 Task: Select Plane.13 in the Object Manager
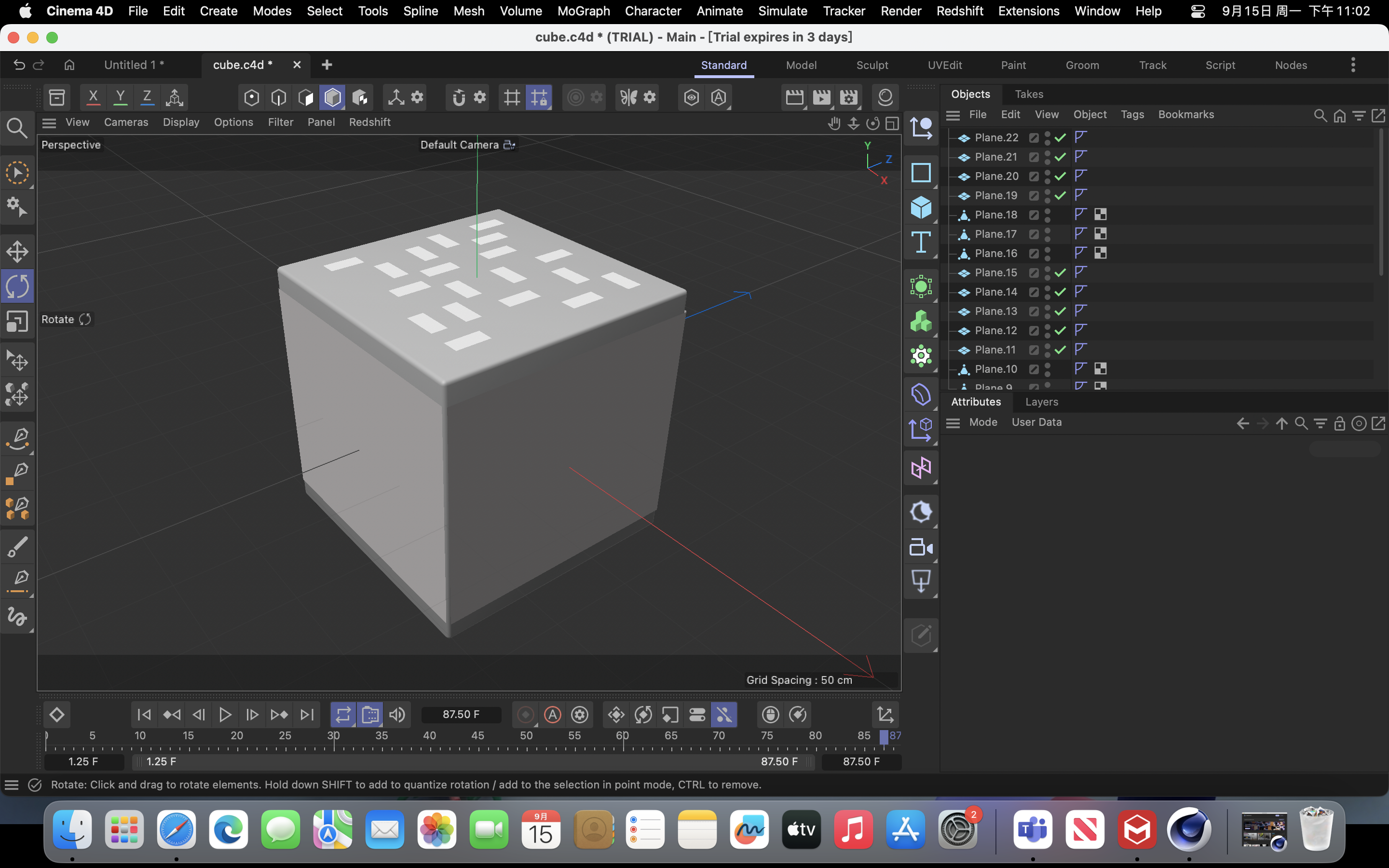point(996,311)
